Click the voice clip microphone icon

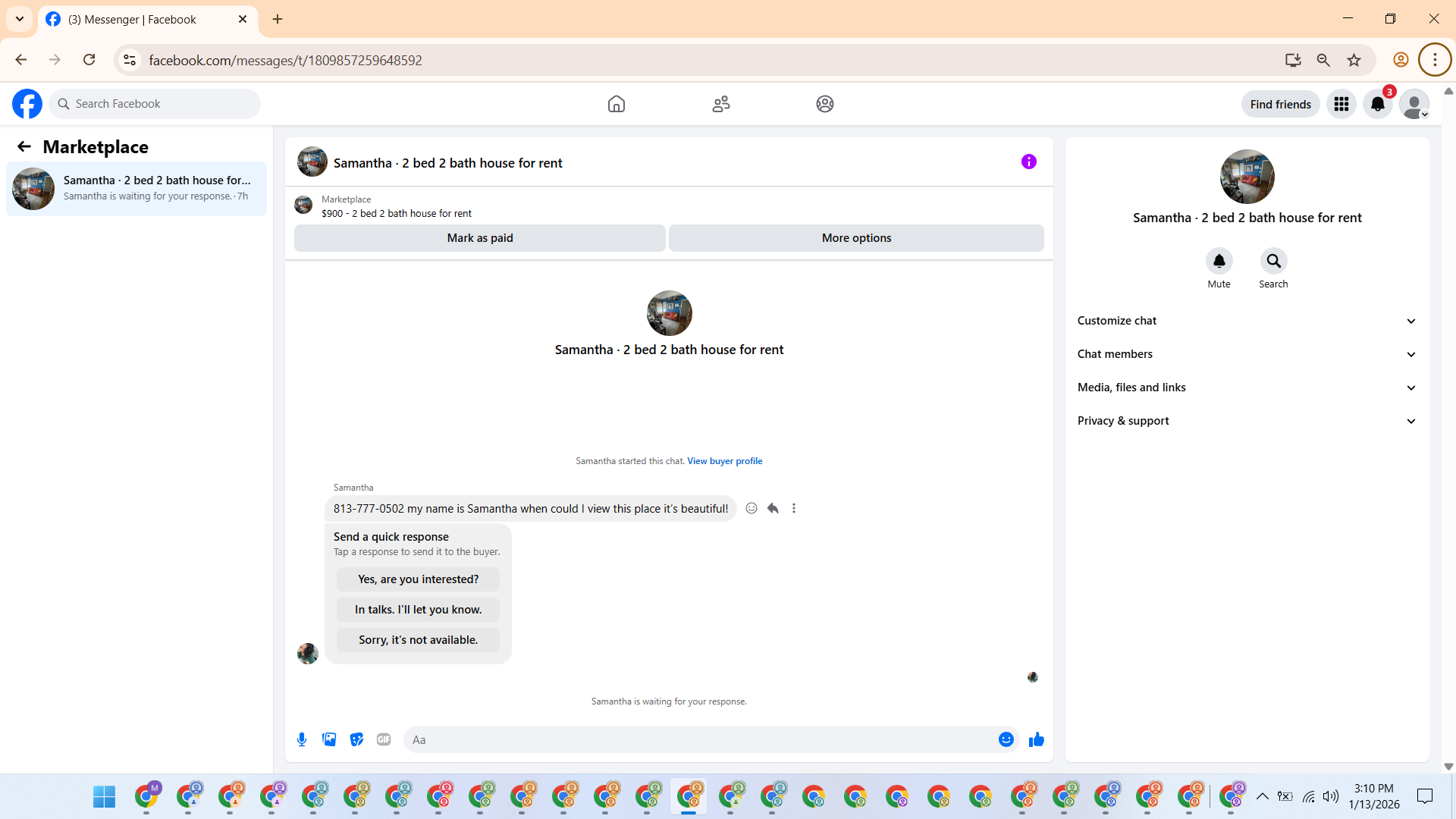tap(302, 739)
